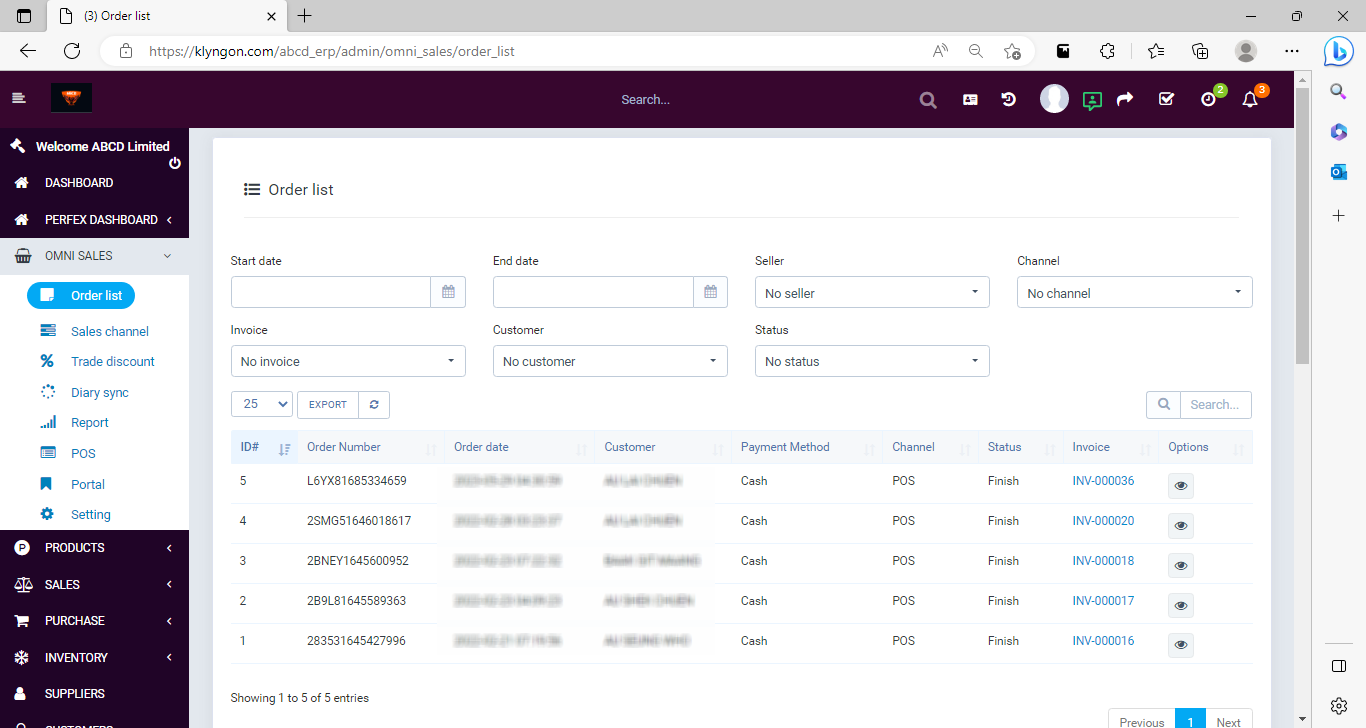Open the Seller dropdown

872,293
